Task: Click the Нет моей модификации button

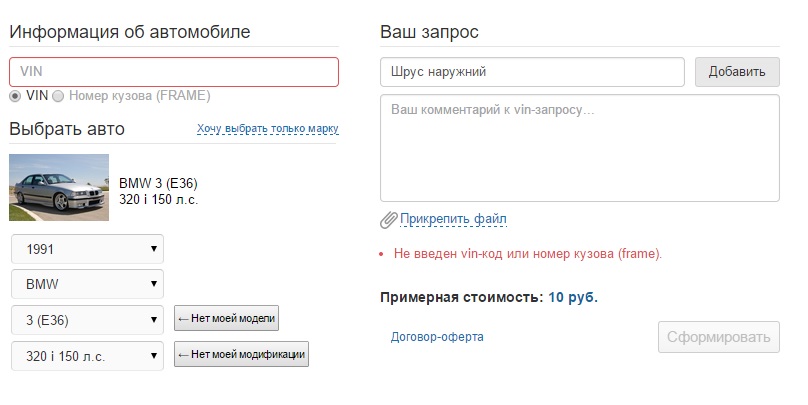Action: pos(241,354)
